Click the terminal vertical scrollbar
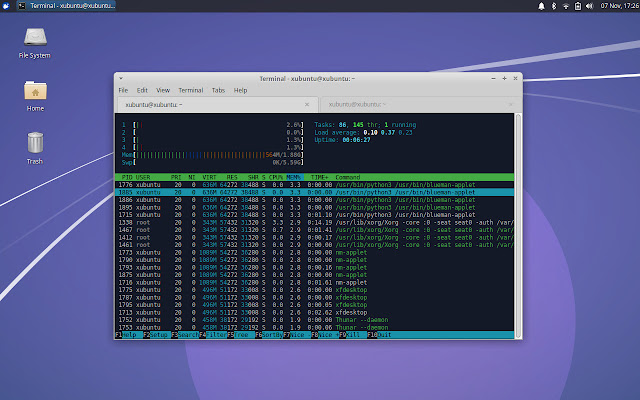The width and height of the screenshot is (640, 400). (518, 225)
